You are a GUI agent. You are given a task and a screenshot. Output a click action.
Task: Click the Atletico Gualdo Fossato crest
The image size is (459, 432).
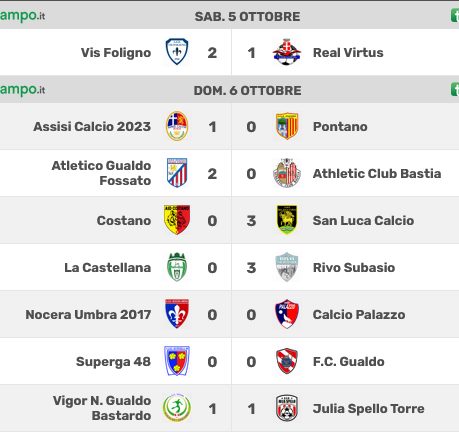pyautogui.click(x=177, y=173)
